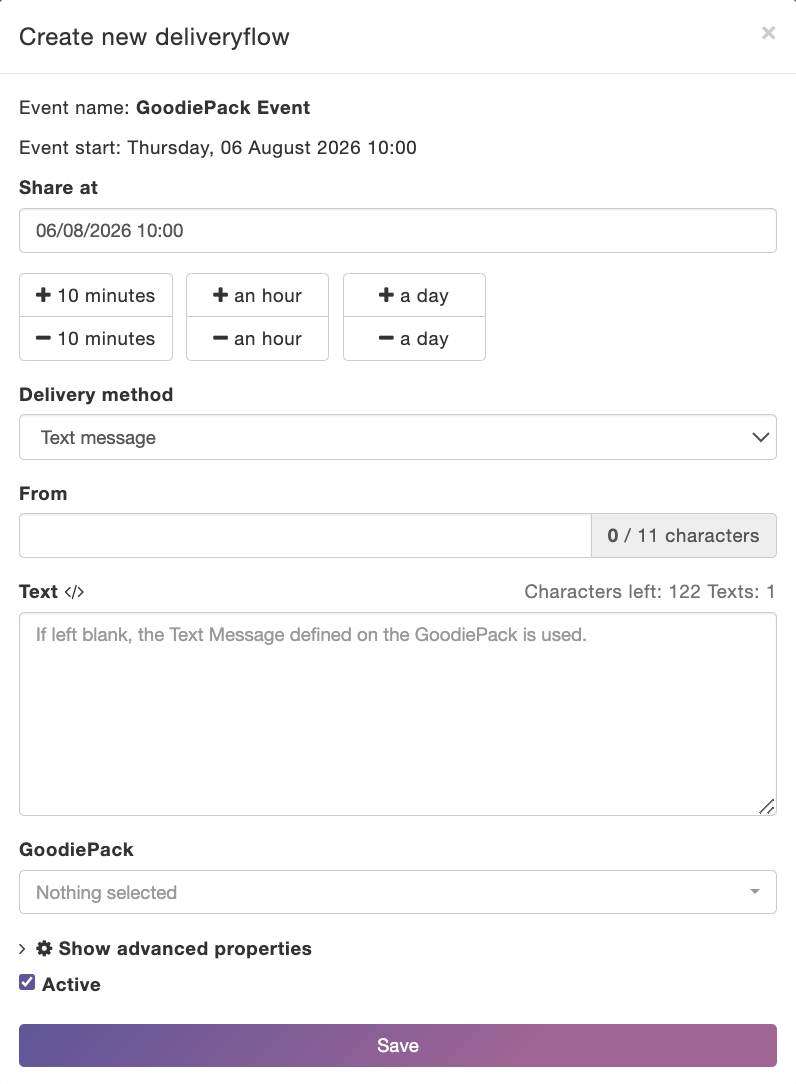Click the code brackets icon beside Text
The width and height of the screenshot is (796, 1084).
[74, 592]
